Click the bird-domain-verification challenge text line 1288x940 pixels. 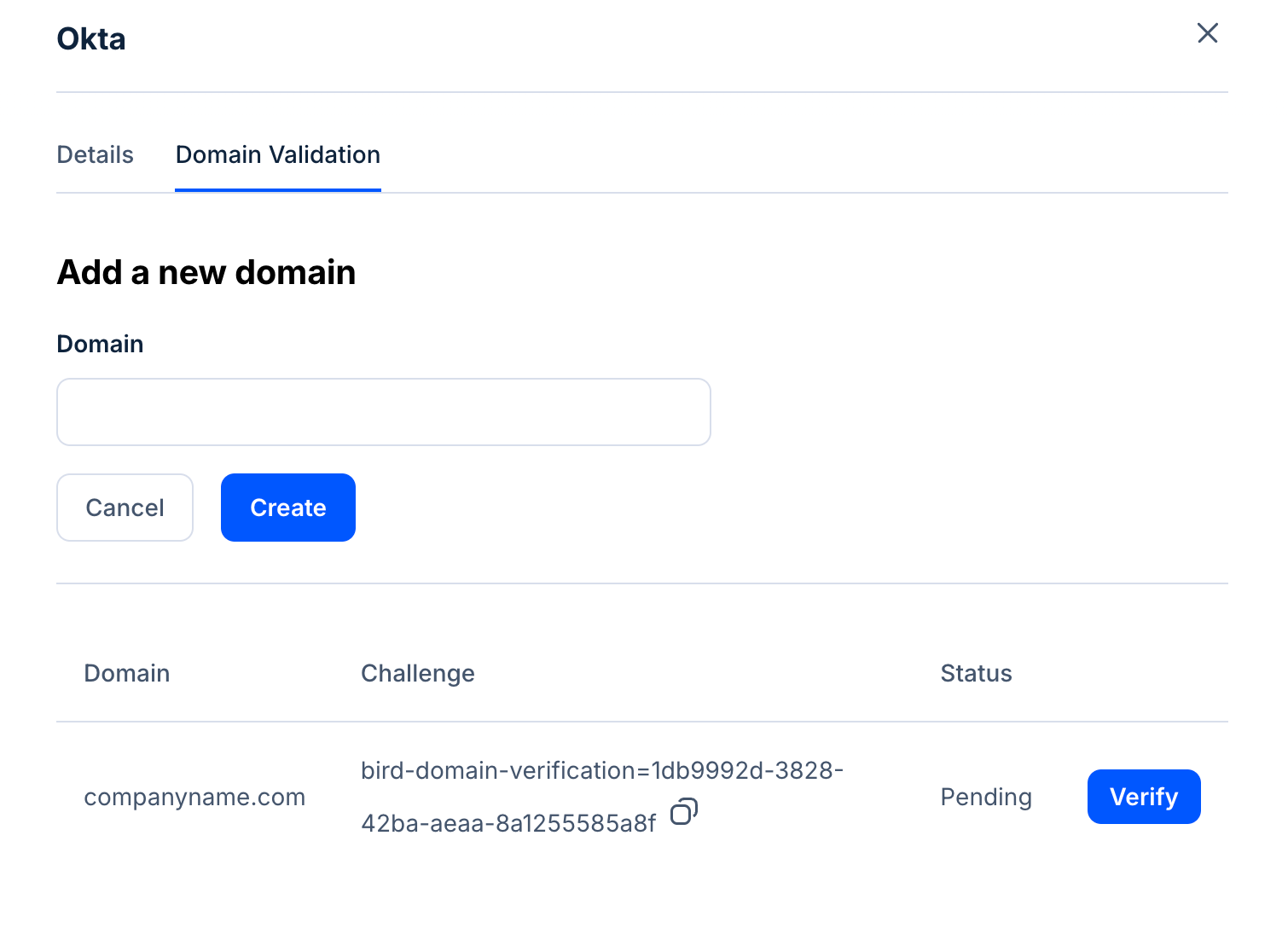point(601,770)
